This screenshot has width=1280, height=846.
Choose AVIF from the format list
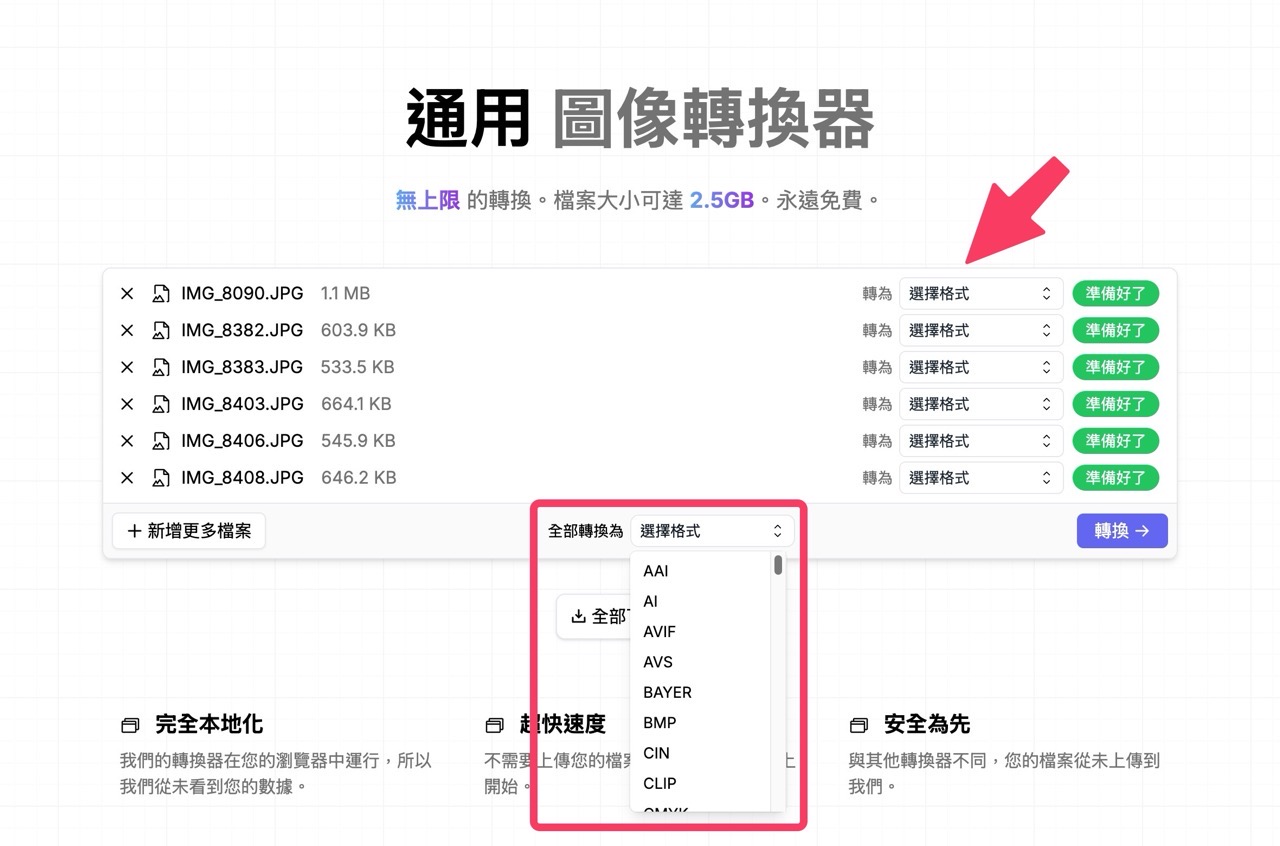[701, 632]
